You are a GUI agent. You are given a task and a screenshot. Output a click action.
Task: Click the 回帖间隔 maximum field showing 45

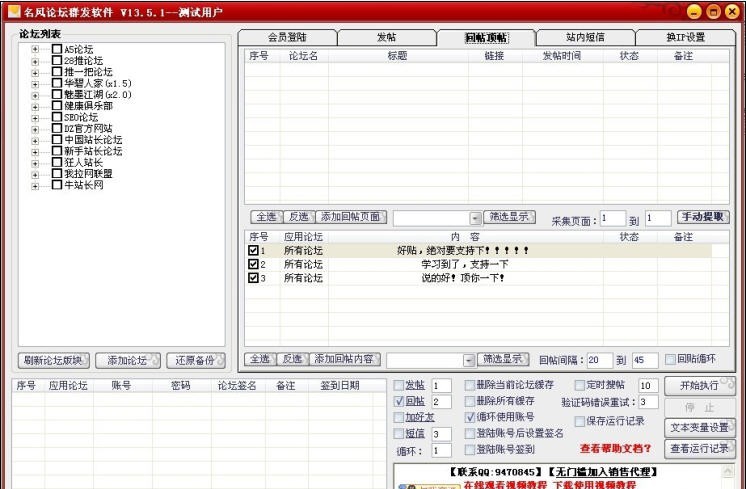click(x=645, y=360)
